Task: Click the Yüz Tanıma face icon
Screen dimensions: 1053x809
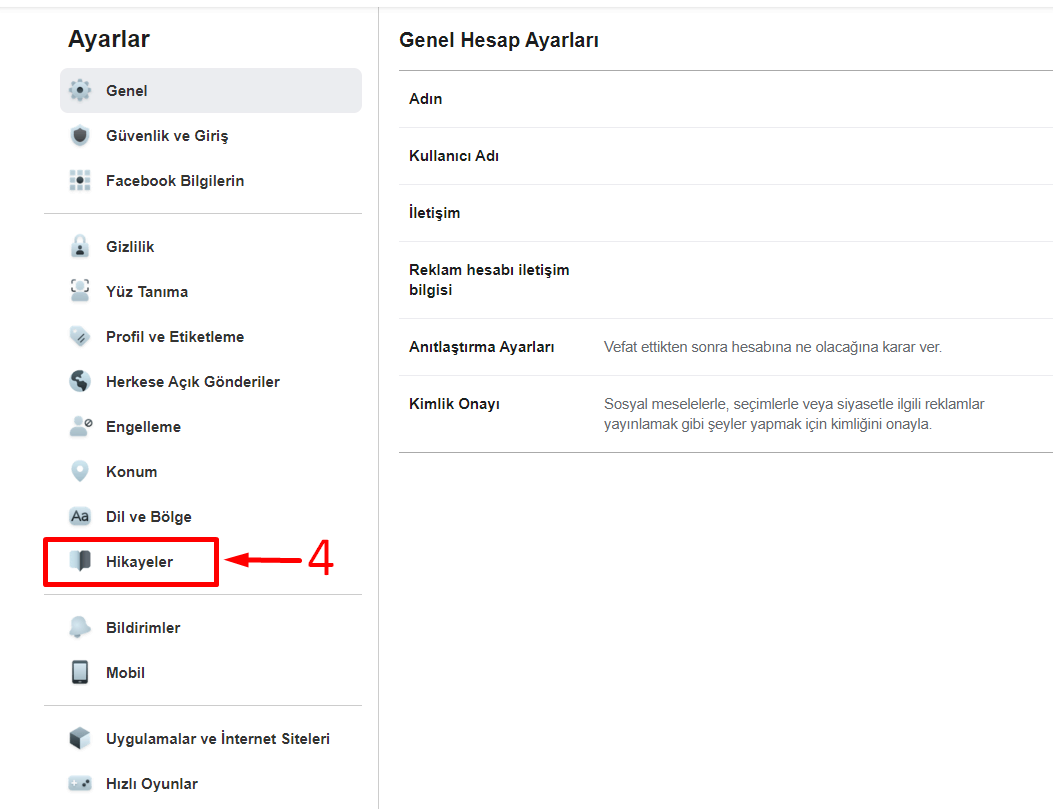Action: (x=80, y=292)
